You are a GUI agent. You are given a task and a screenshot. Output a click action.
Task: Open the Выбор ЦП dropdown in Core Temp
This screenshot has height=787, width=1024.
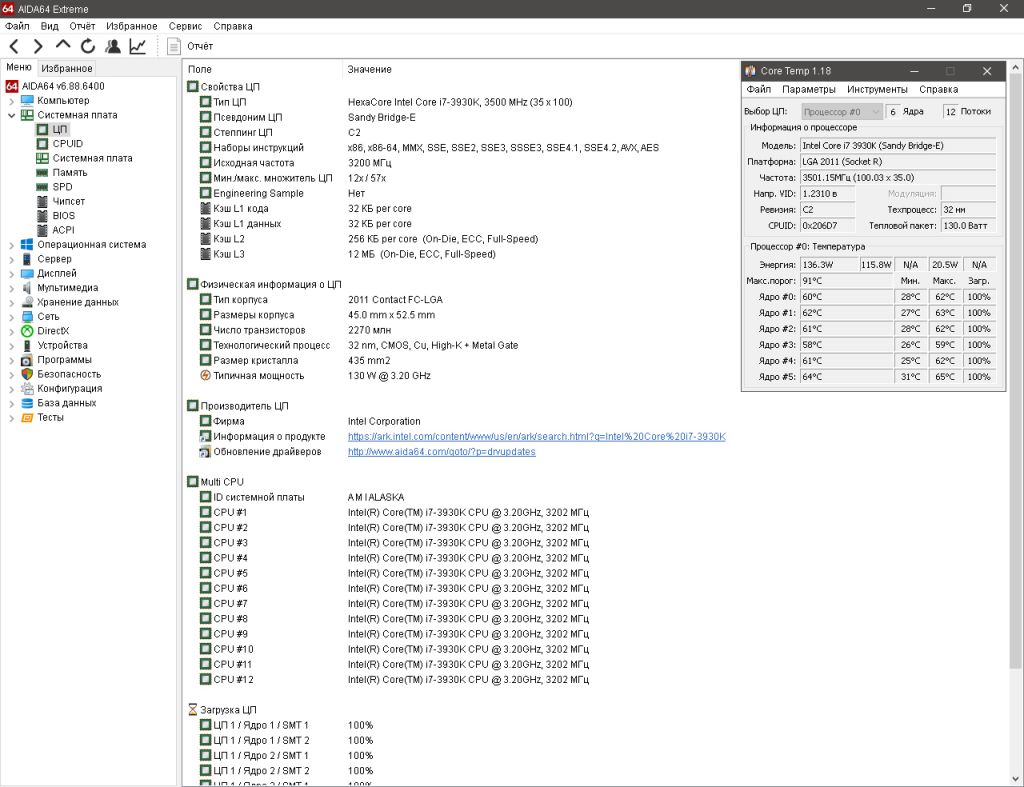842,112
